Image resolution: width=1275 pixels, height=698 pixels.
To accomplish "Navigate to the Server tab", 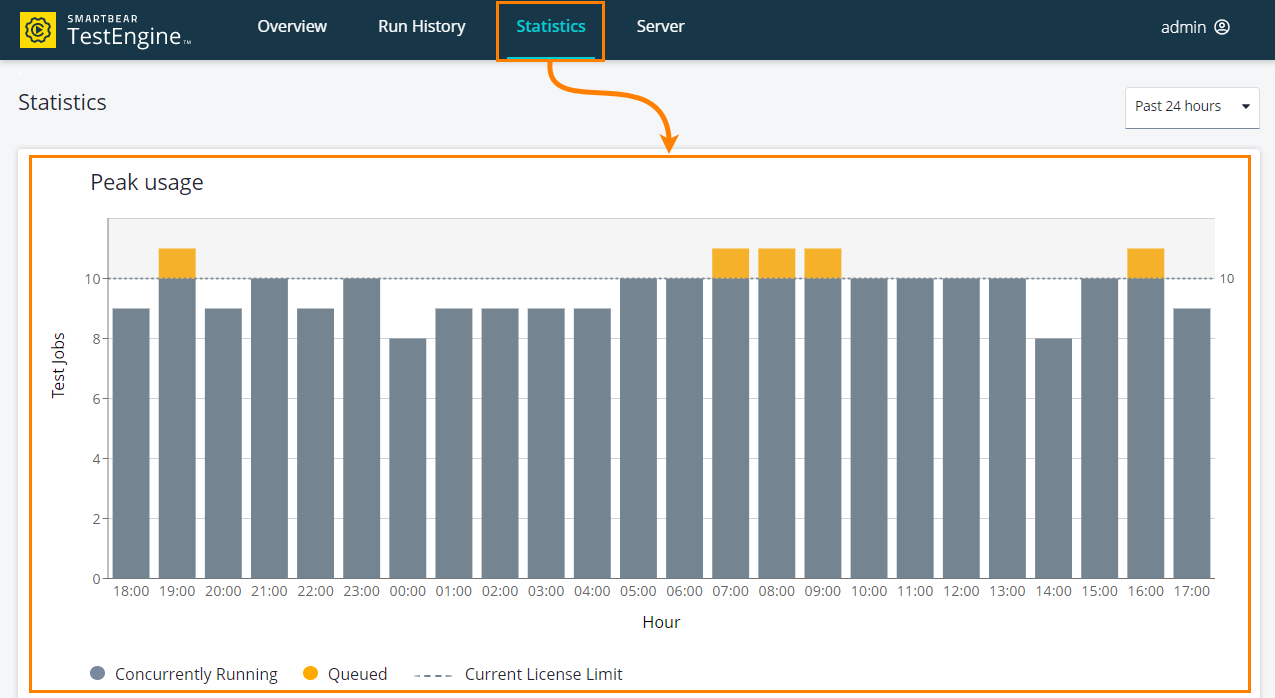I will [x=660, y=27].
